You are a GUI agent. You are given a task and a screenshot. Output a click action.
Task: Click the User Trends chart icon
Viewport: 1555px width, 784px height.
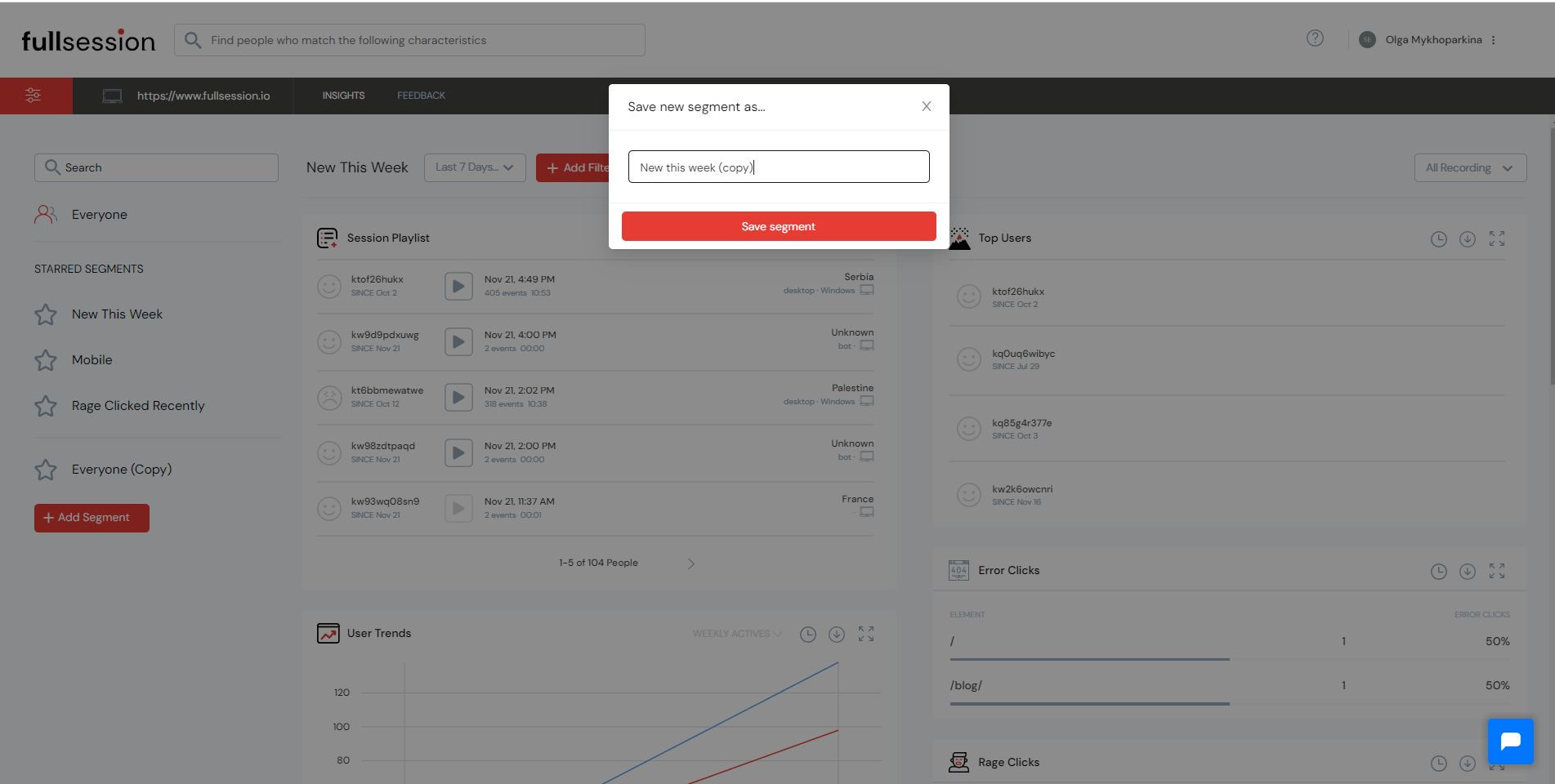pyautogui.click(x=328, y=634)
